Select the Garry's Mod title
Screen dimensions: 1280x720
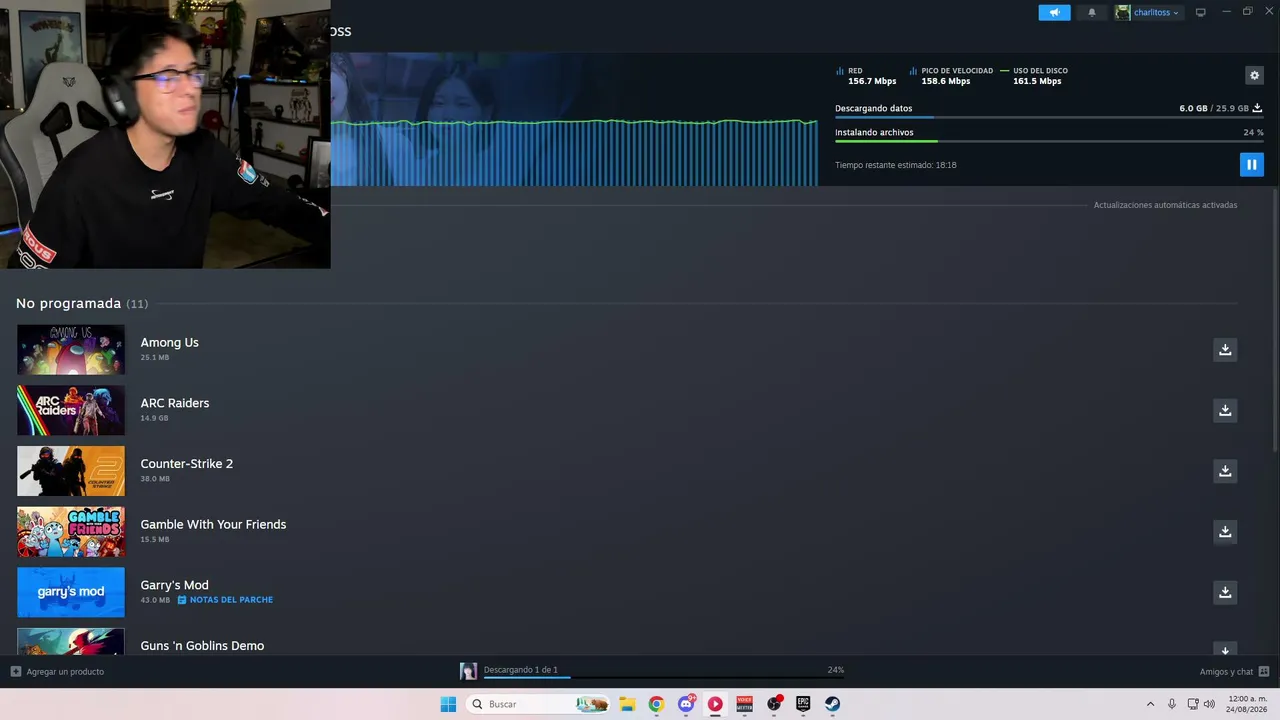[x=175, y=585]
